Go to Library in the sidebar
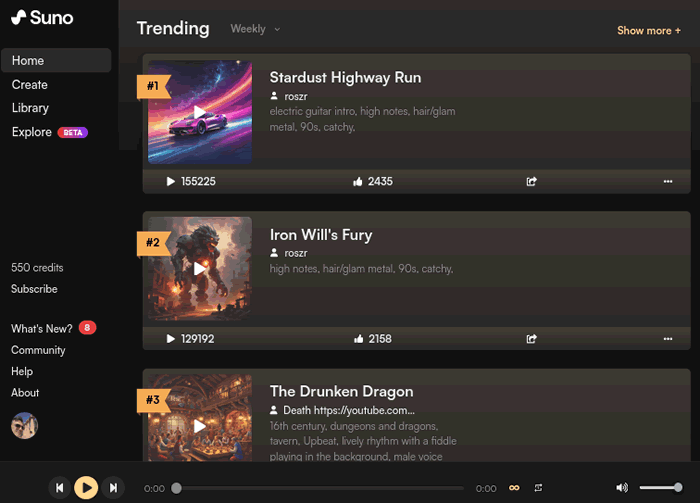This screenshot has height=503, width=700. point(30,108)
